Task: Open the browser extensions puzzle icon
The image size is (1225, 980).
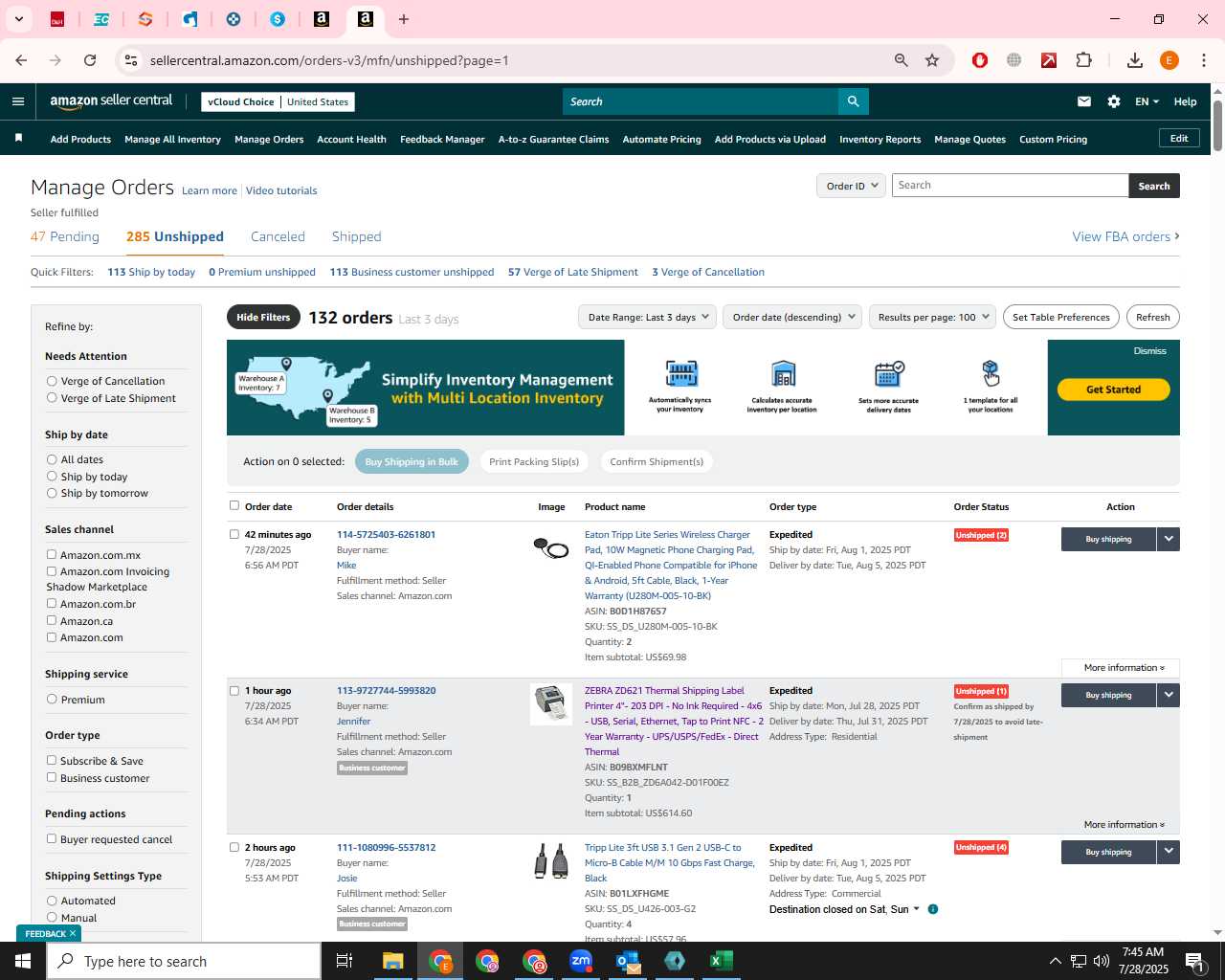Action: tap(1084, 60)
